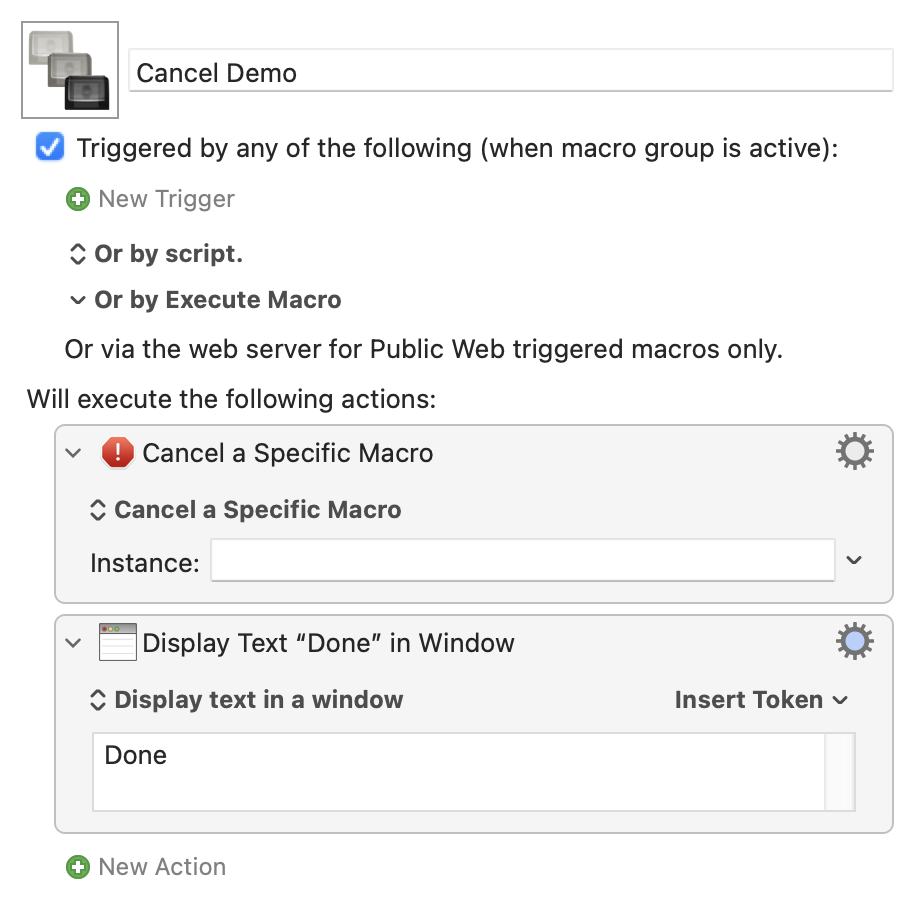The width and height of the screenshot is (914, 900).
Task: Open gear menu for Cancel a Specific Macro
Action: [855, 451]
